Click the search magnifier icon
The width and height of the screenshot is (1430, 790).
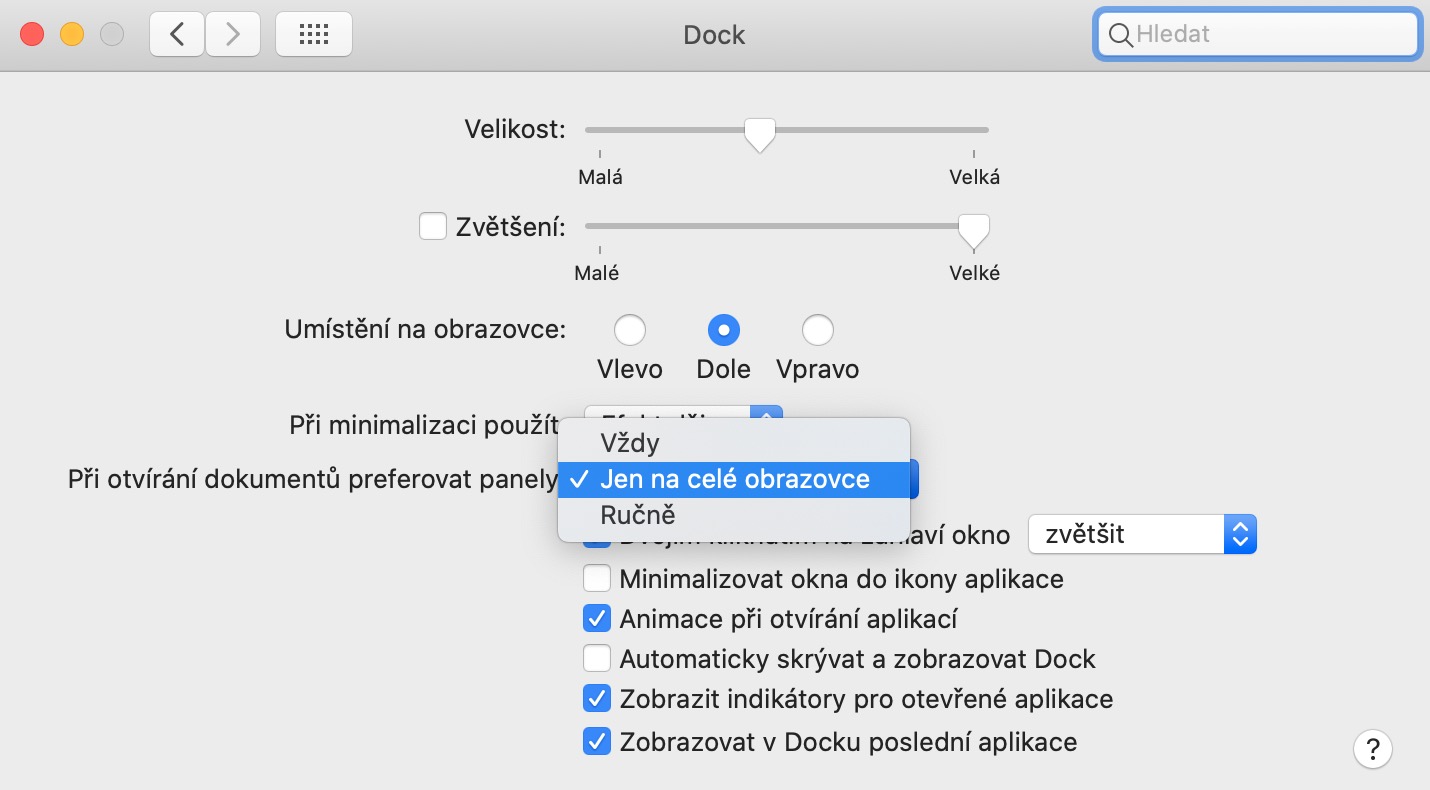pyautogui.click(x=1121, y=35)
